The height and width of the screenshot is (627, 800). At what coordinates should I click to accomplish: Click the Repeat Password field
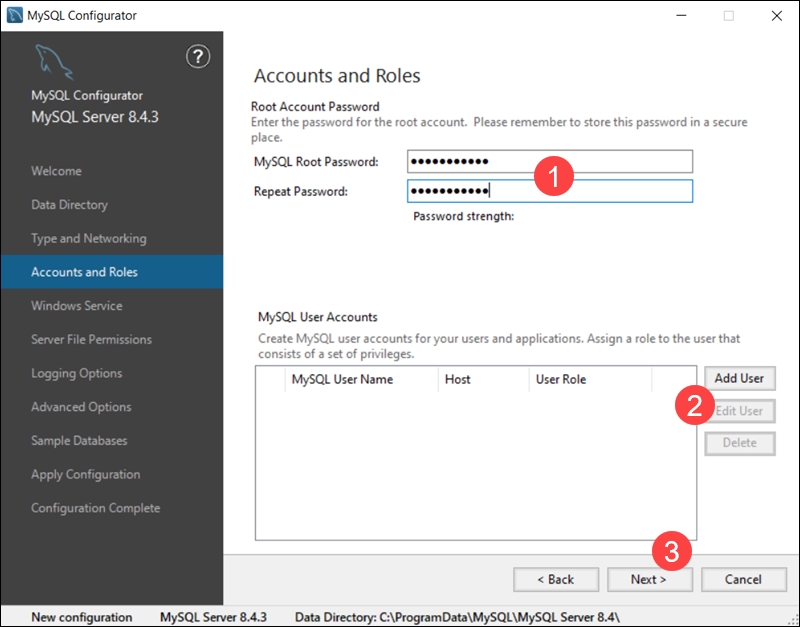tap(550, 191)
